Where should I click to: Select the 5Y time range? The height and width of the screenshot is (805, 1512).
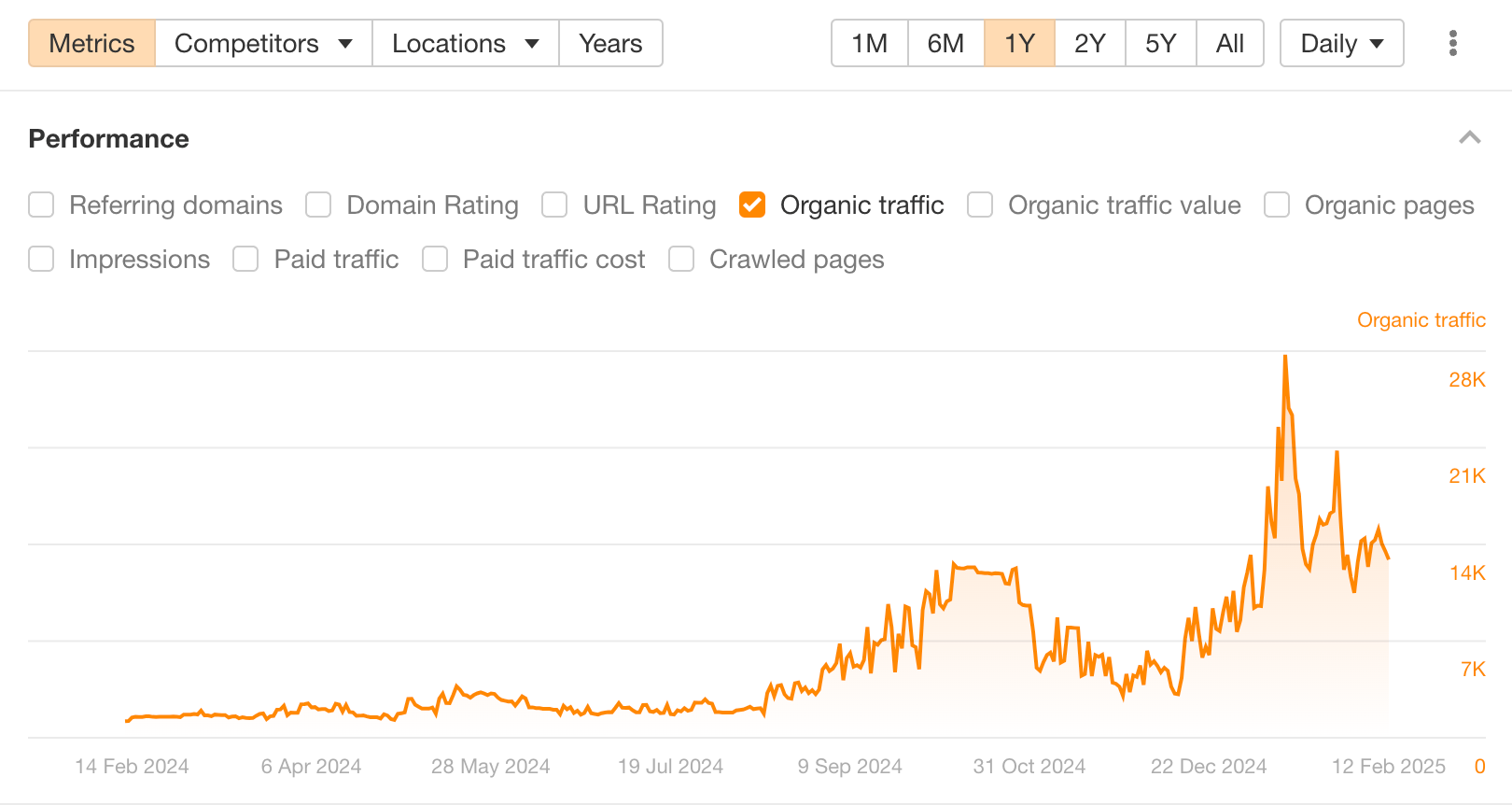point(1161,43)
